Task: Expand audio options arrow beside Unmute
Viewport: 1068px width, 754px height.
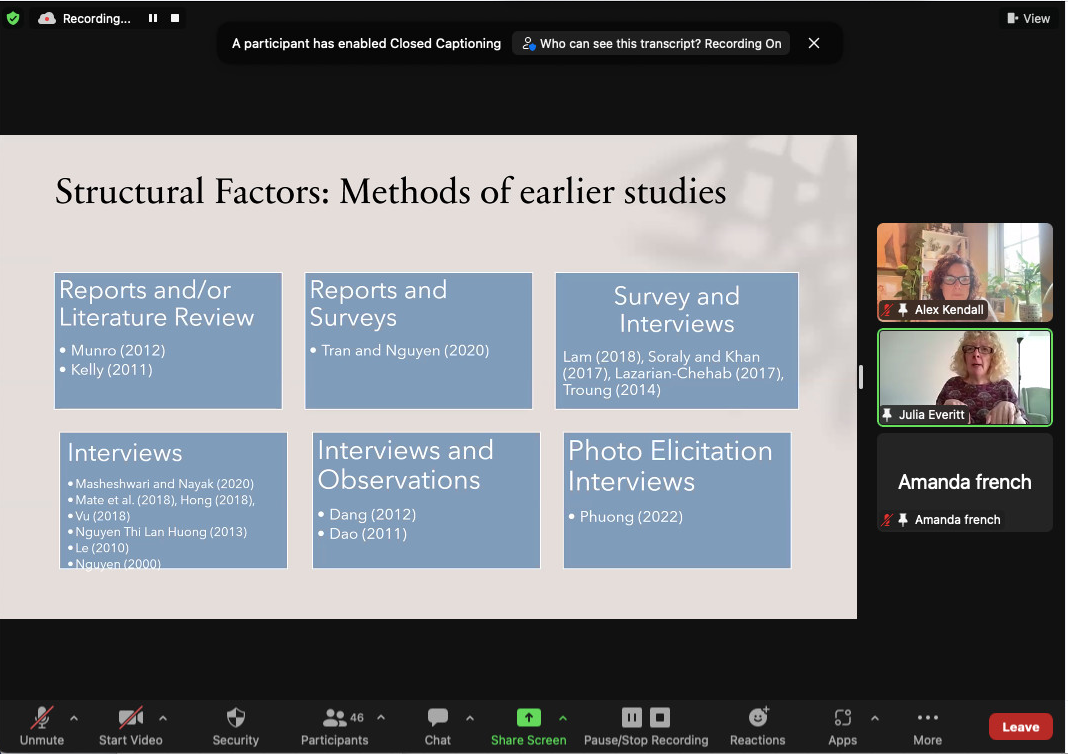Action: pos(73,718)
